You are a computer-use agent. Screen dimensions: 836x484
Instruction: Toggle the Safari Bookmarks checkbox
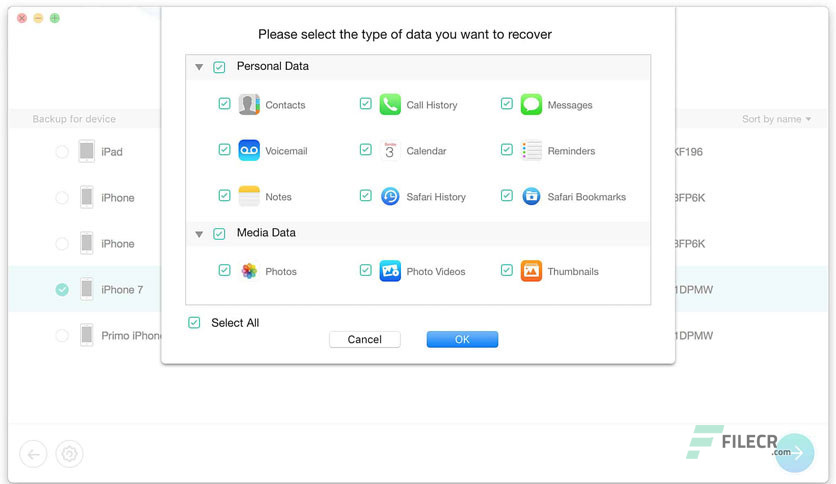click(507, 195)
